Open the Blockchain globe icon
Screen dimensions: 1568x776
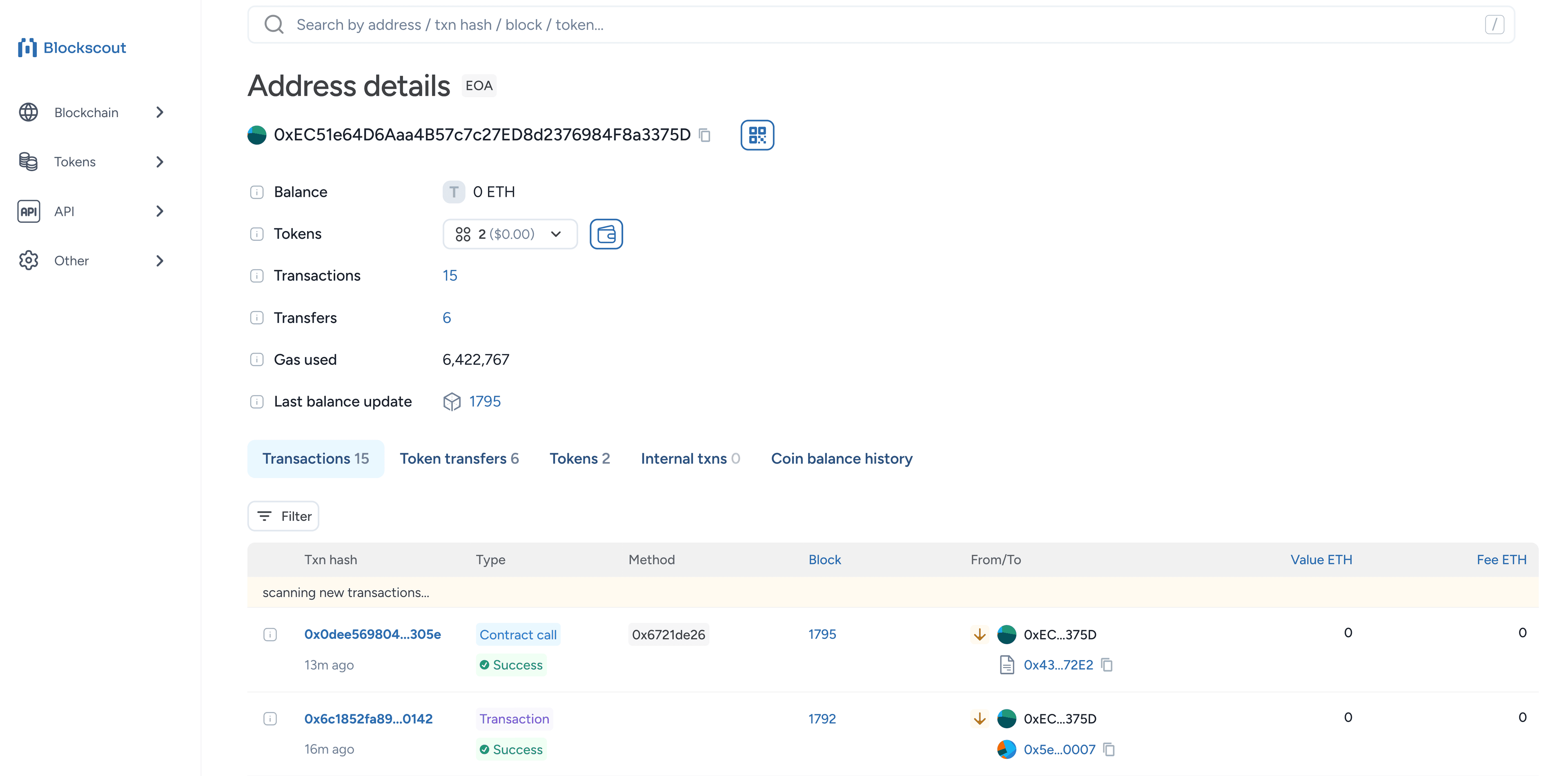click(x=29, y=112)
